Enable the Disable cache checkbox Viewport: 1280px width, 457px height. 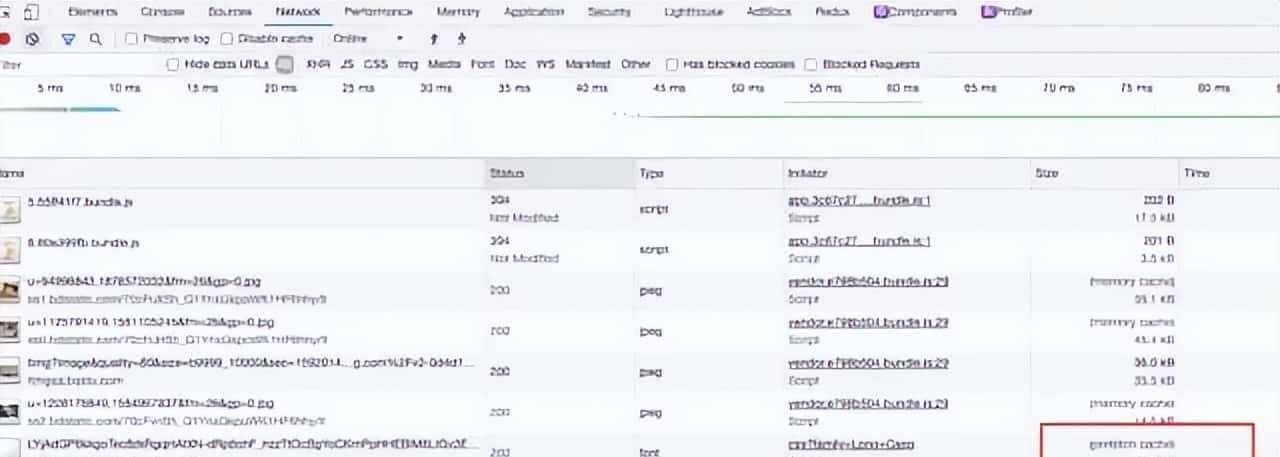coord(227,39)
